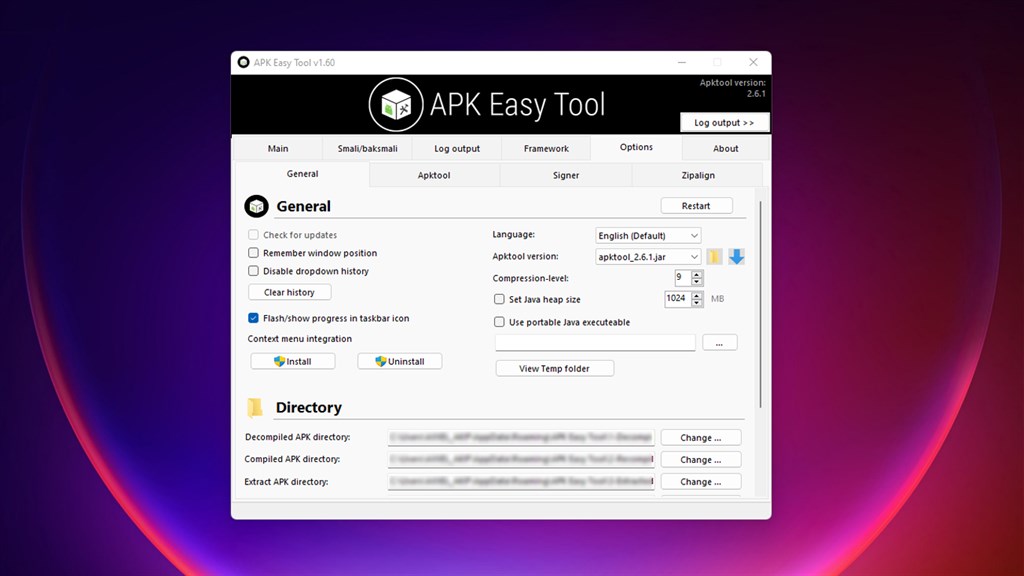1024x576 pixels.
Task: Click the Log output >> header button
Action: pos(724,123)
